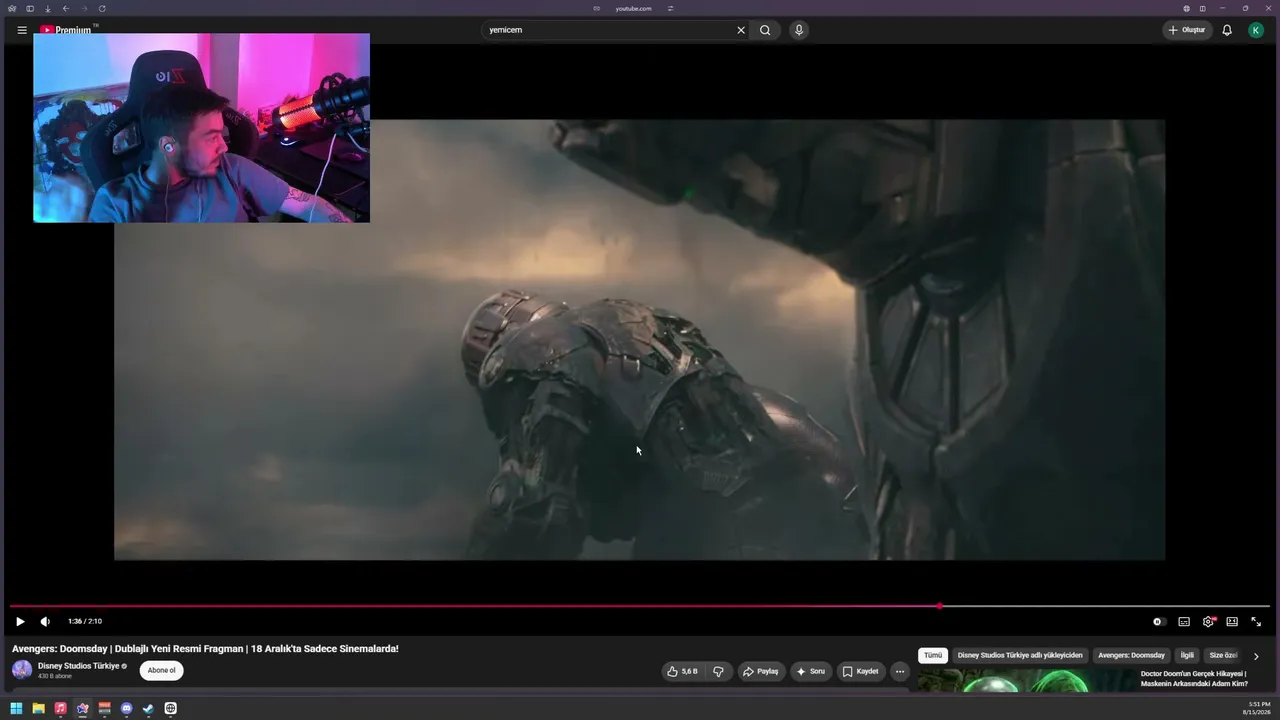Select 'Disney Studios Türkiye adlı yükleyiciden' chip
Viewport: 1280px width, 720px height.
(x=1020, y=655)
